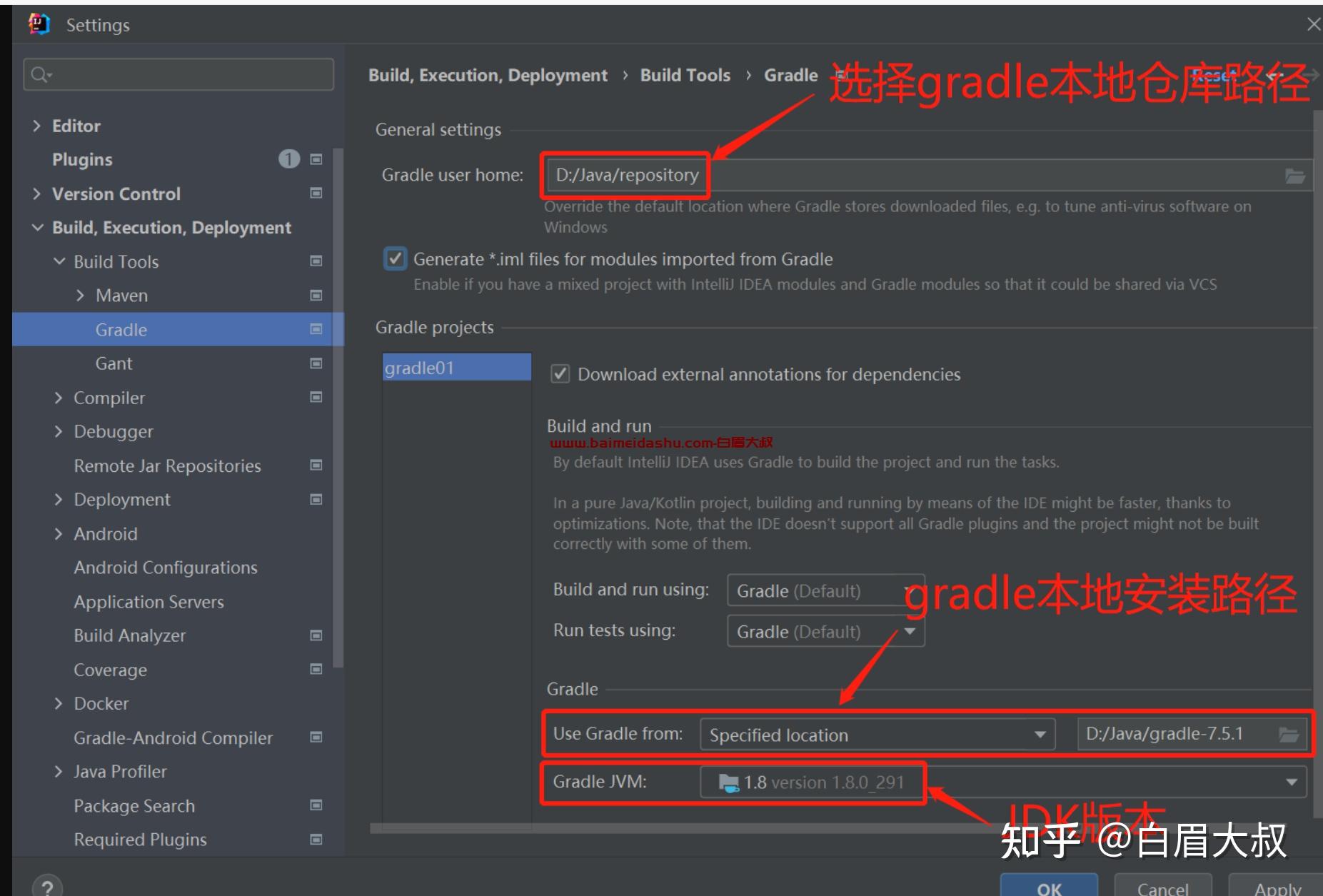This screenshot has height=896, width=1323.
Task: Click the Plugins notification badge showing 1
Action: (289, 159)
